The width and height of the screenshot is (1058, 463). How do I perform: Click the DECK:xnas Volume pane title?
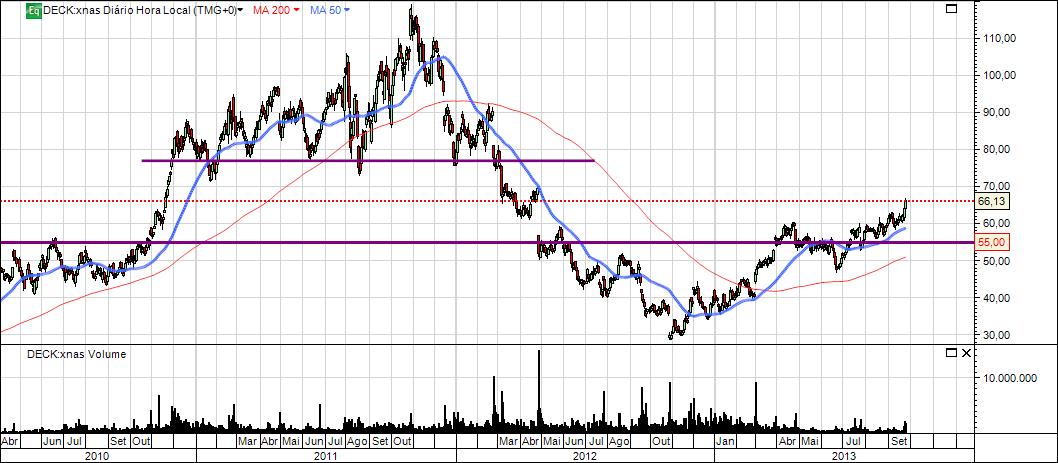(76, 354)
